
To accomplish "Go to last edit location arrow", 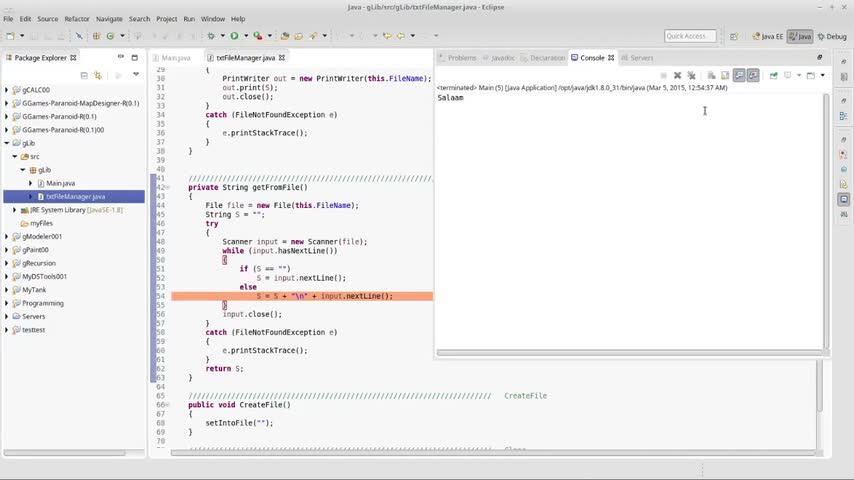I will [x=387, y=36].
